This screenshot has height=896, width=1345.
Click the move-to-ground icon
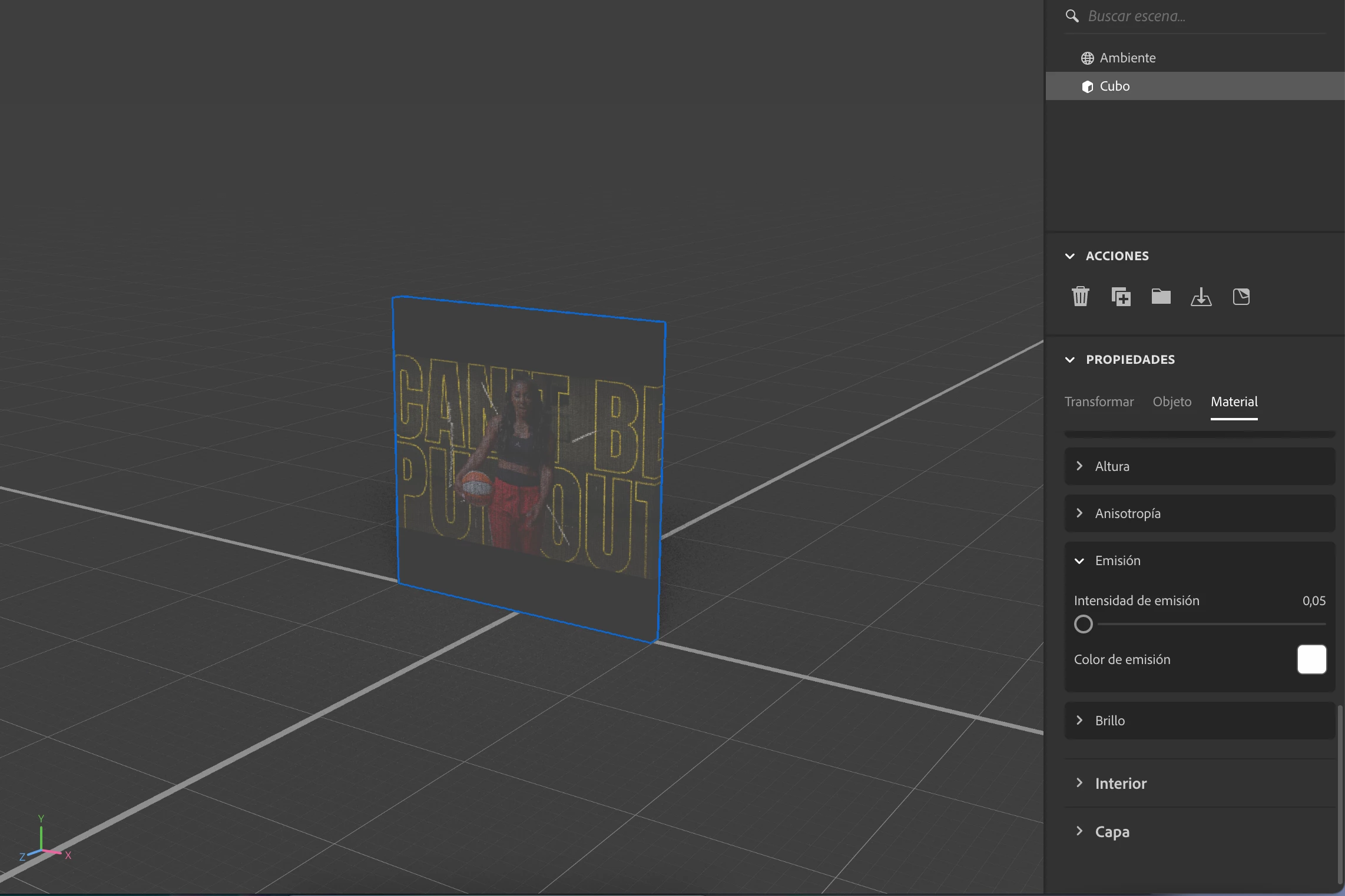point(1201,297)
